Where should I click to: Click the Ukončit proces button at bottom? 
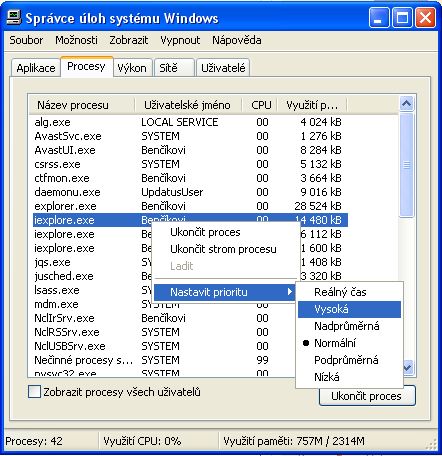367,396
